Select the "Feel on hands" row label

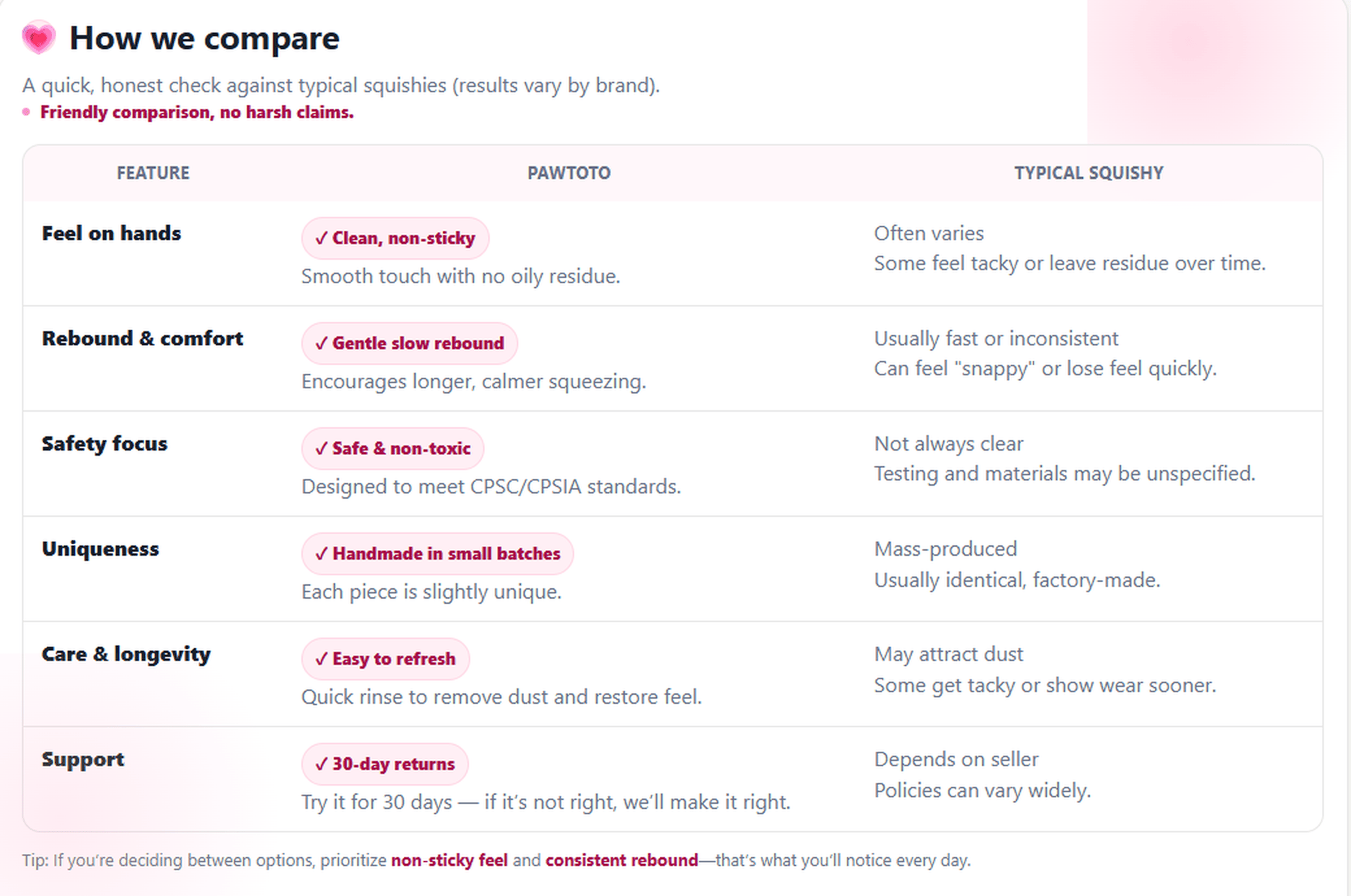(112, 234)
